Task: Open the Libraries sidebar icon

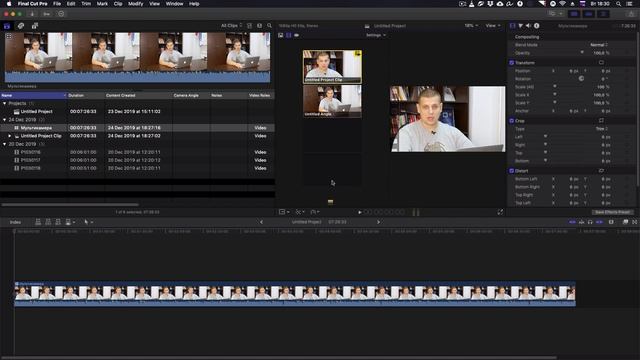Action: [x=7, y=26]
